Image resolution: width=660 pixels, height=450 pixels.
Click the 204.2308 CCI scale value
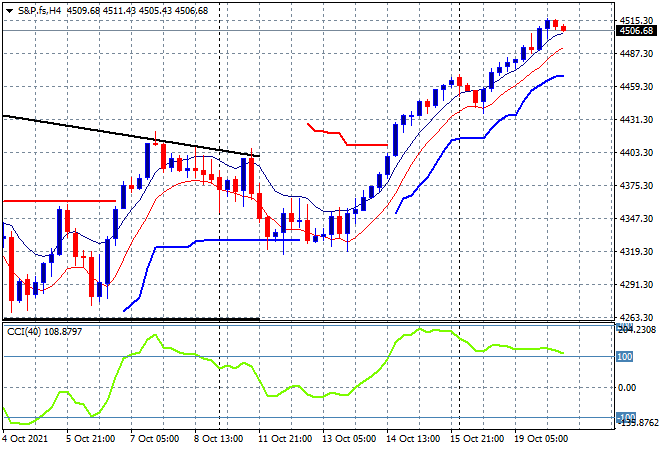pos(637,329)
